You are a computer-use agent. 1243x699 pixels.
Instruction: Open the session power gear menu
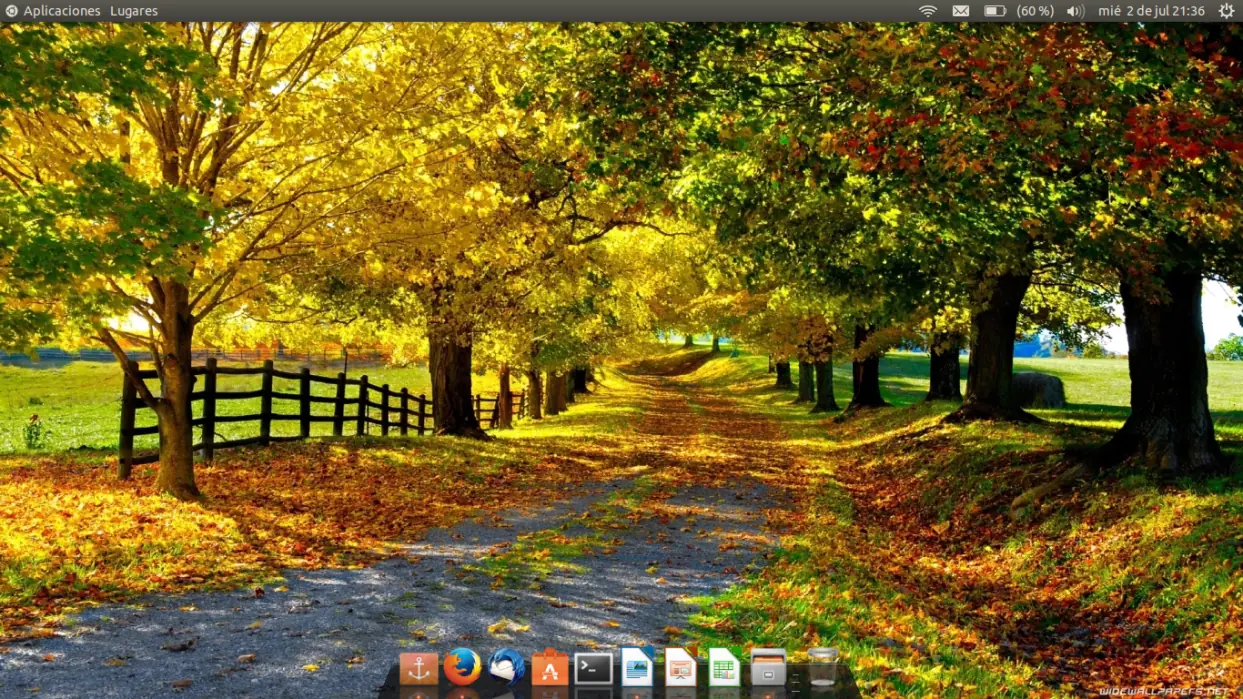click(x=1226, y=11)
